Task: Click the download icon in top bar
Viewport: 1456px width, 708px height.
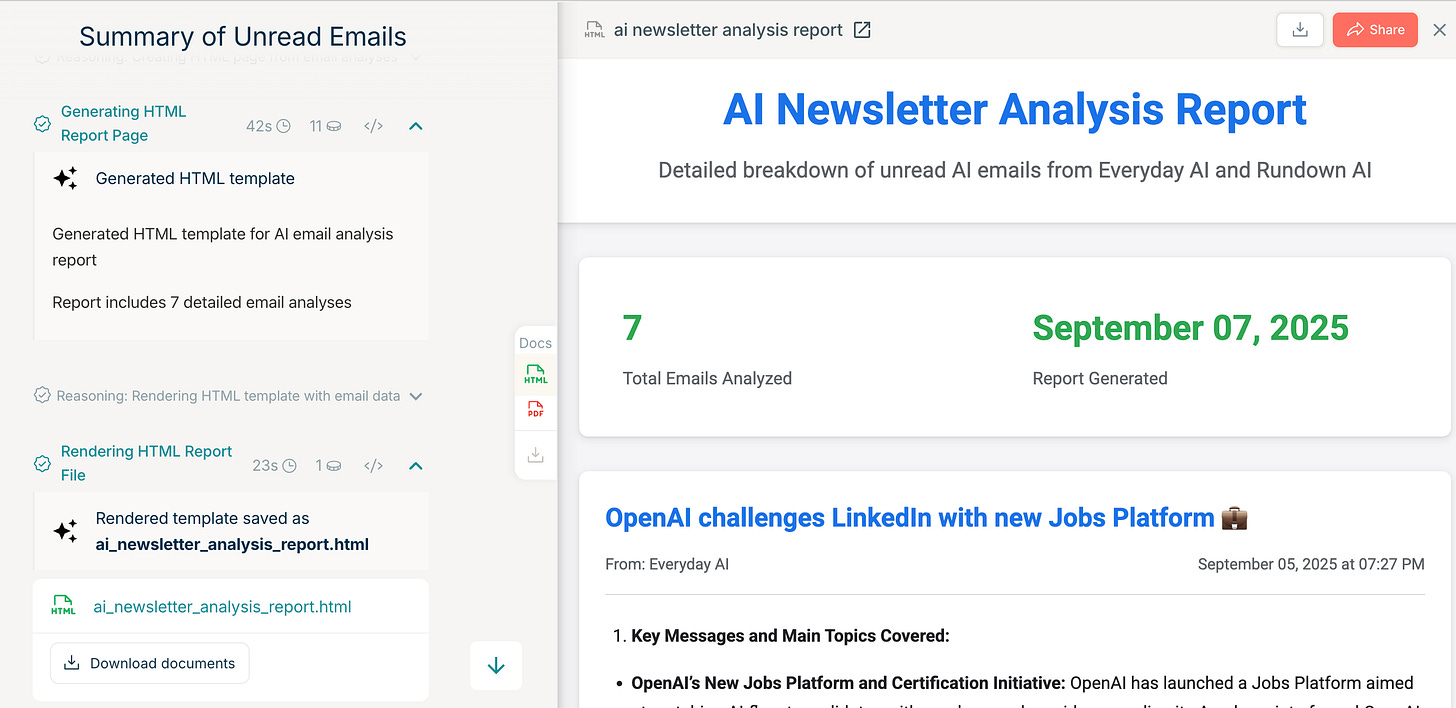Action: coord(1300,30)
